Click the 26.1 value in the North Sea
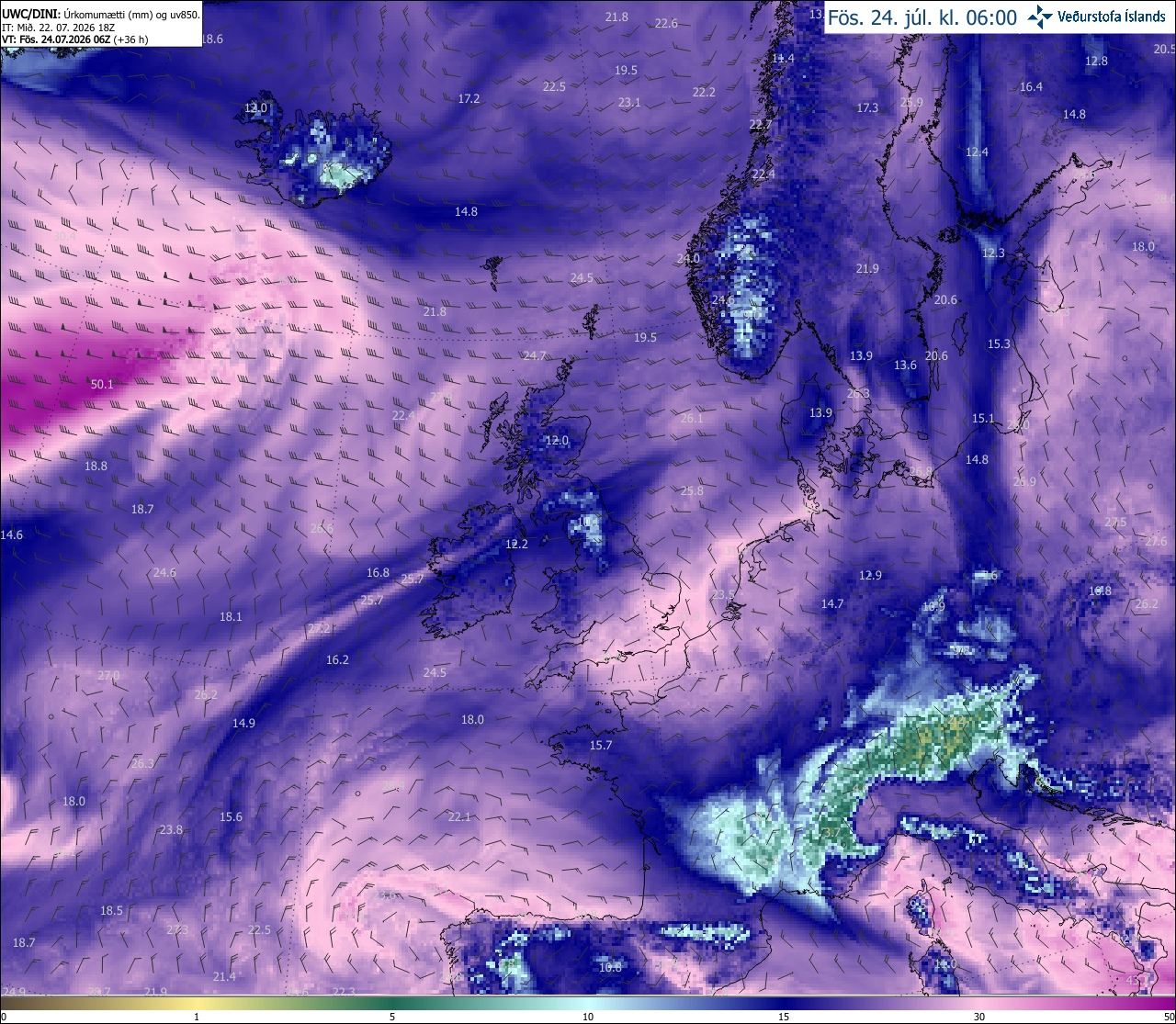 point(692,418)
